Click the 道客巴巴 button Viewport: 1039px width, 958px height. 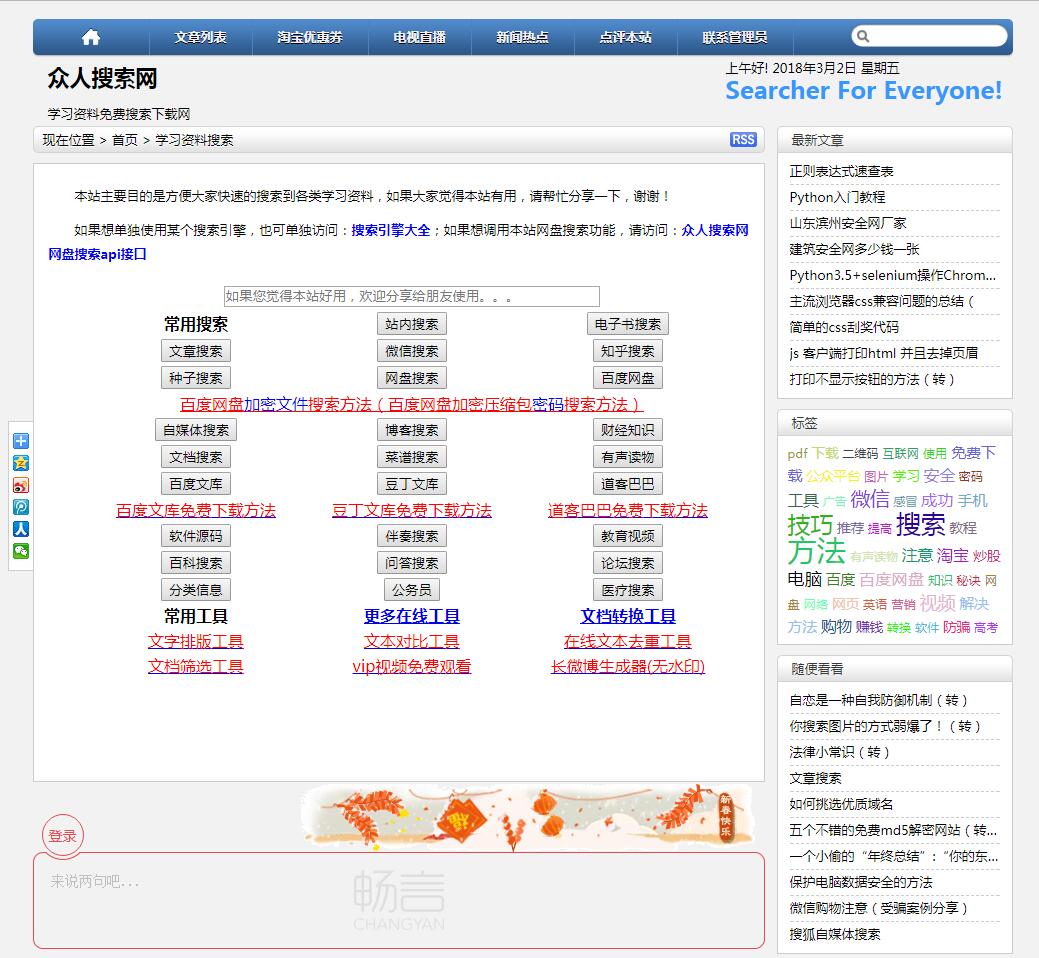click(x=628, y=484)
